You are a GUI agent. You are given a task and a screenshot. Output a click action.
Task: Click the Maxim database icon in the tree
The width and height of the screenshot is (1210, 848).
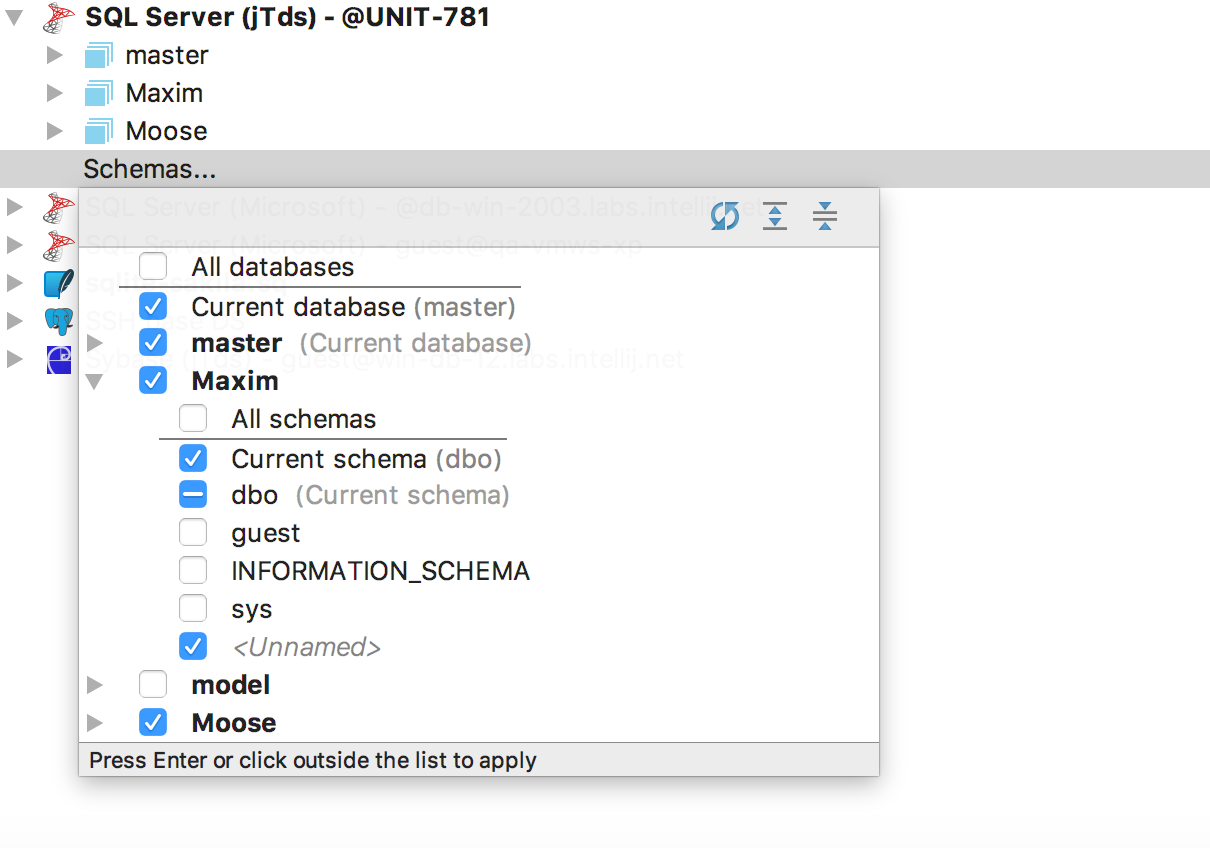pyautogui.click(x=98, y=93)
